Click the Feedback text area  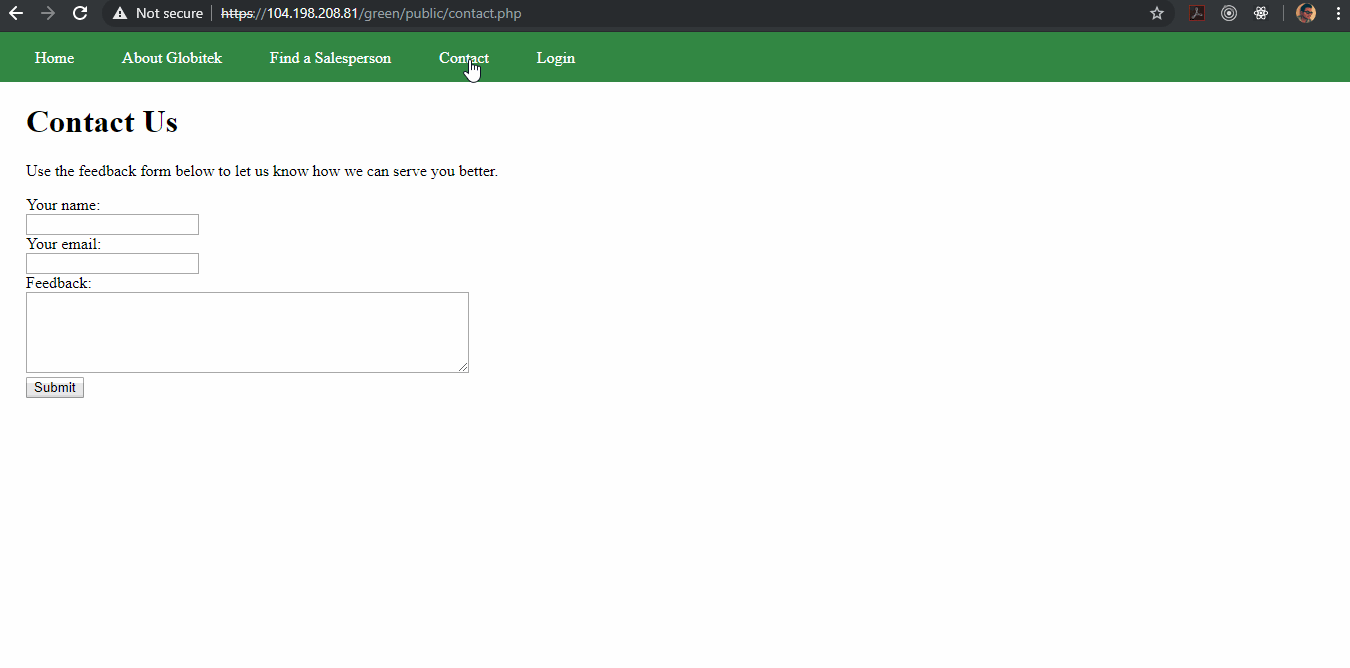point(247,332)
